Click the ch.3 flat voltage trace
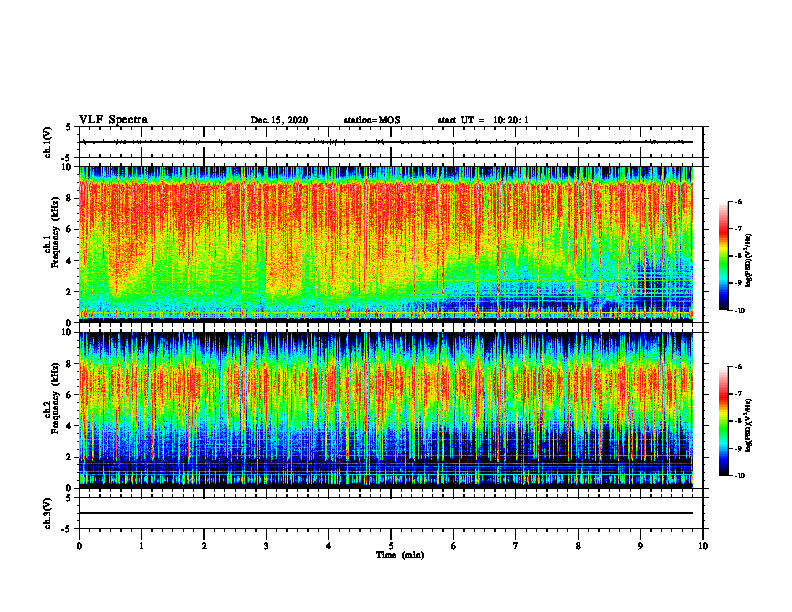Viewport: 792px width, 612px height. [x=386, y=513]
